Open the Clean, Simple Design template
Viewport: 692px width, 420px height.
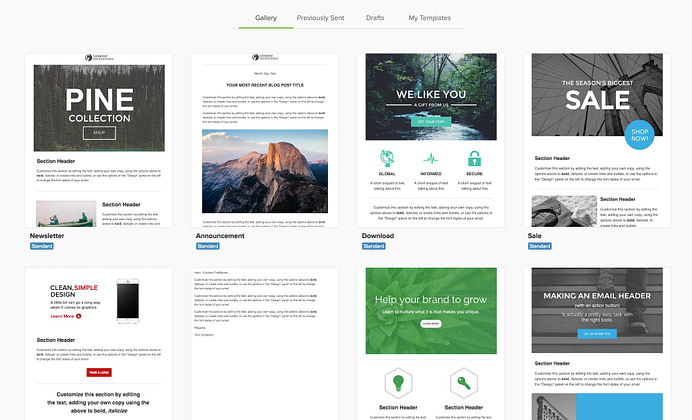point(99,344)
